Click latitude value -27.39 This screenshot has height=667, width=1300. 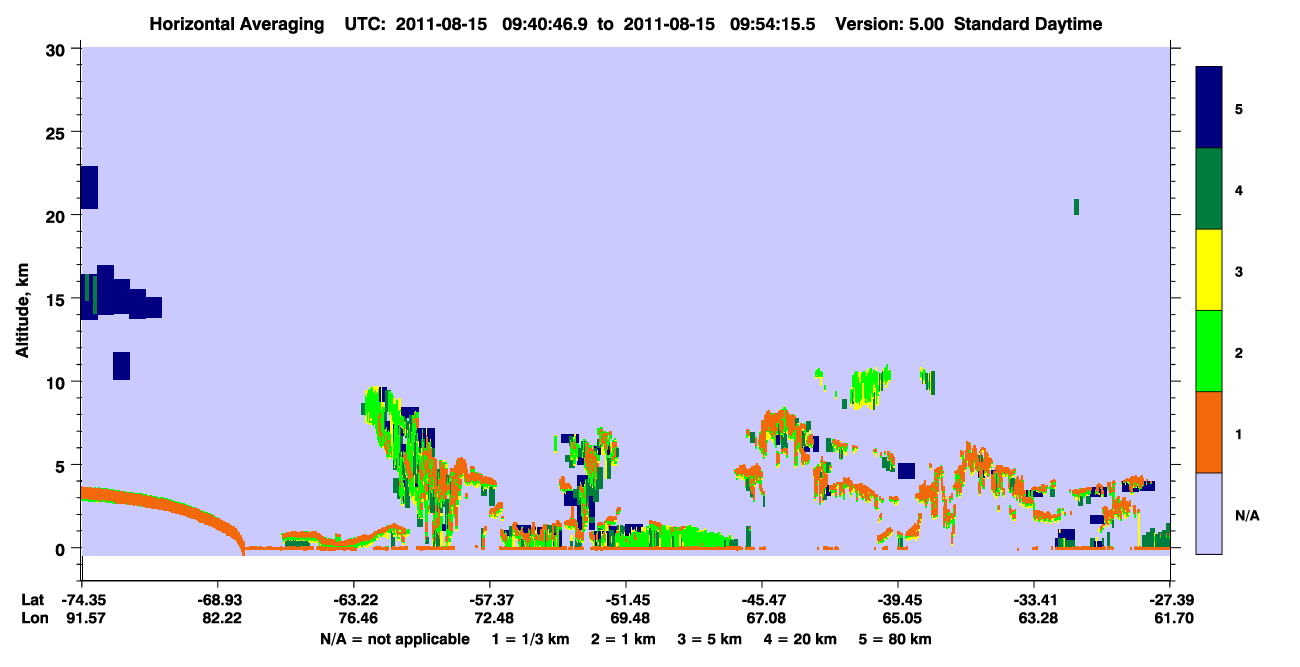pos(1170,600)
